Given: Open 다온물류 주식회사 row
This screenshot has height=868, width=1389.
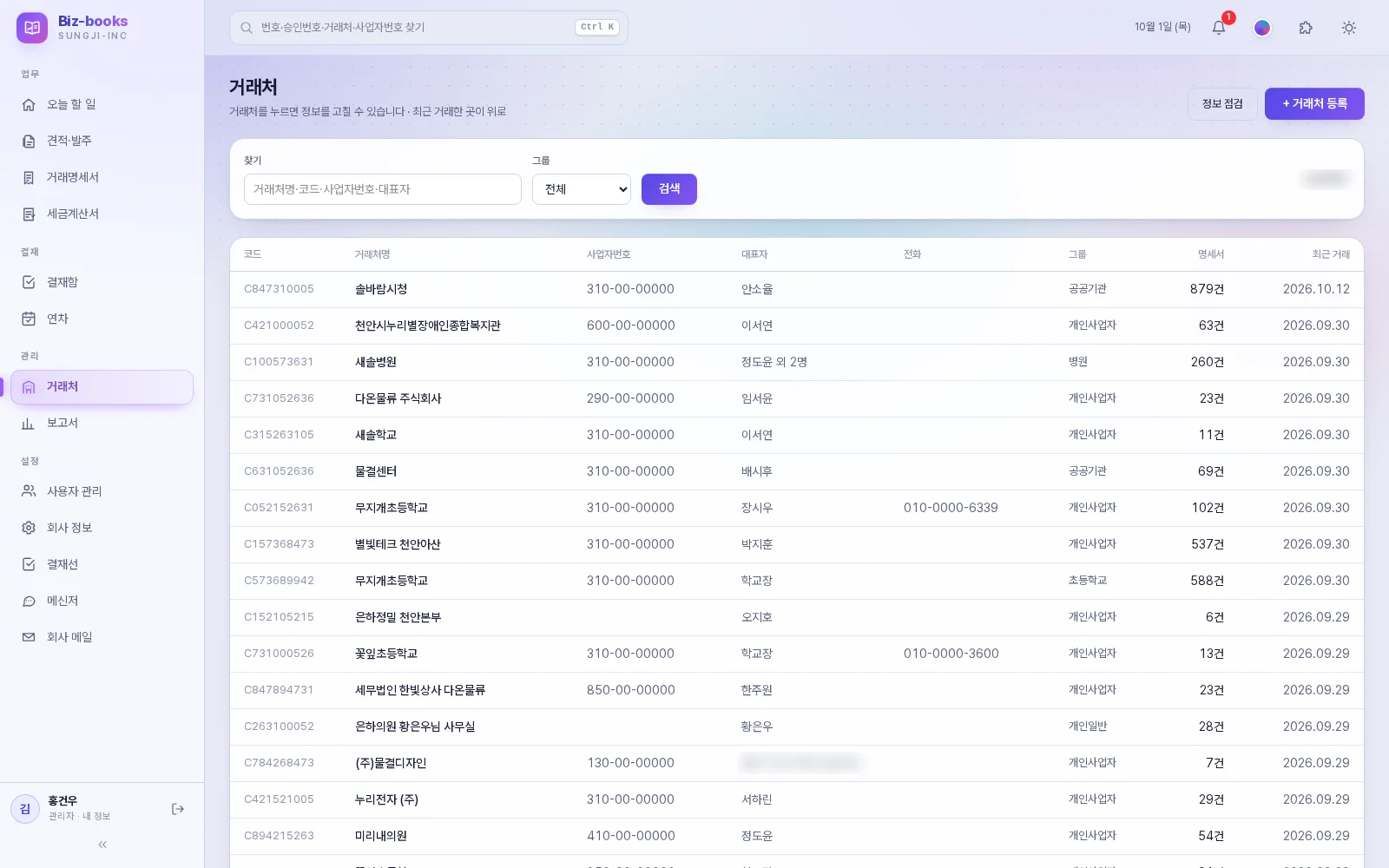Looking at the screenshot, I should pyautogui.click(x=797, y=398).
